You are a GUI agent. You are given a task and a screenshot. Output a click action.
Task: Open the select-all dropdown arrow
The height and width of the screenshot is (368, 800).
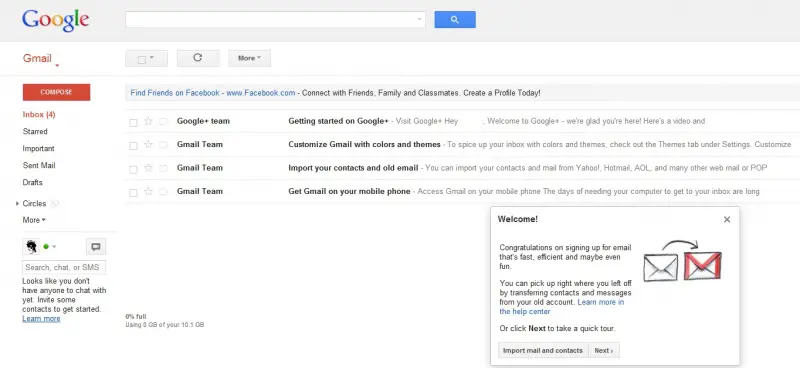(x=152, y=59)
